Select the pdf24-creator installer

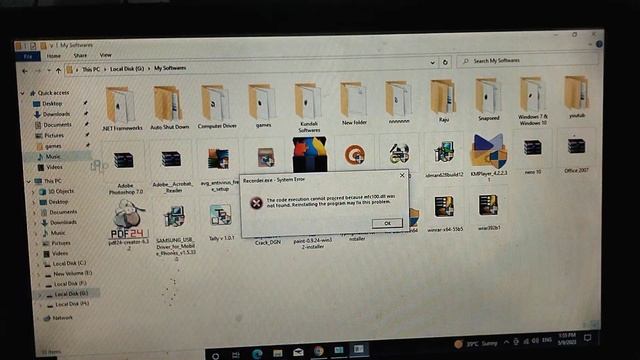(128, 225)
